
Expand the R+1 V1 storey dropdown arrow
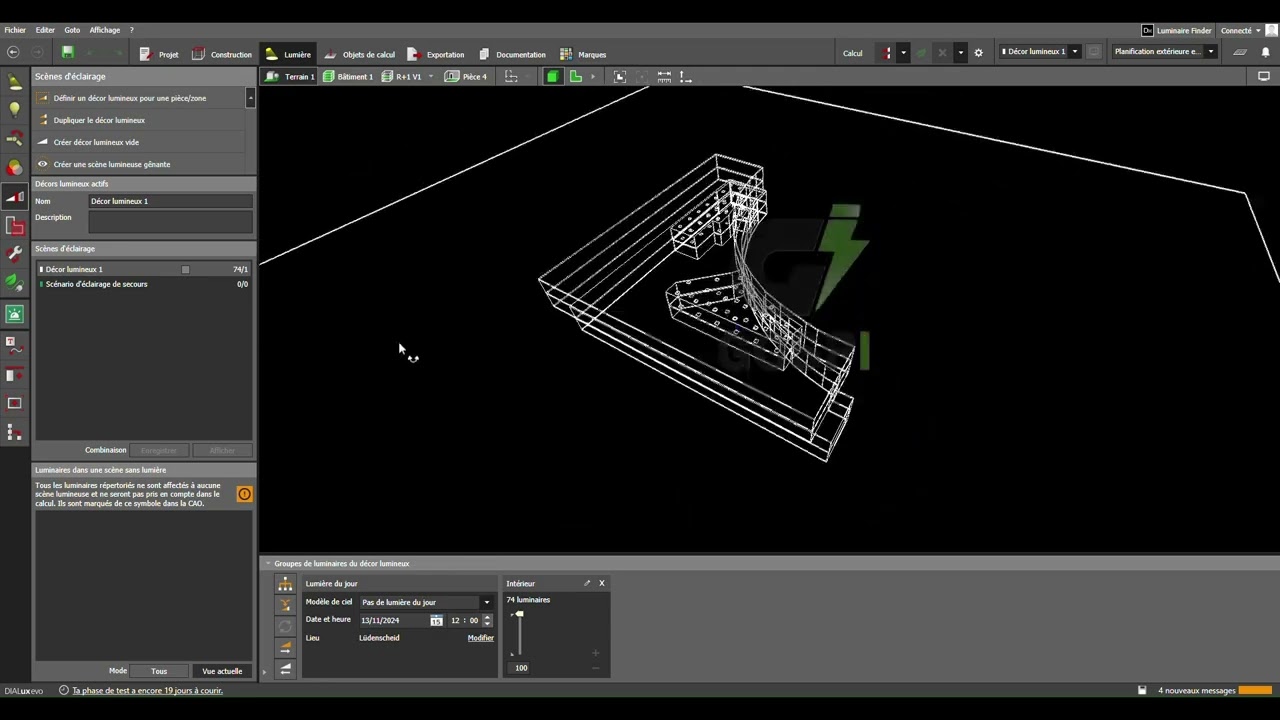click(x=431, y=76)
